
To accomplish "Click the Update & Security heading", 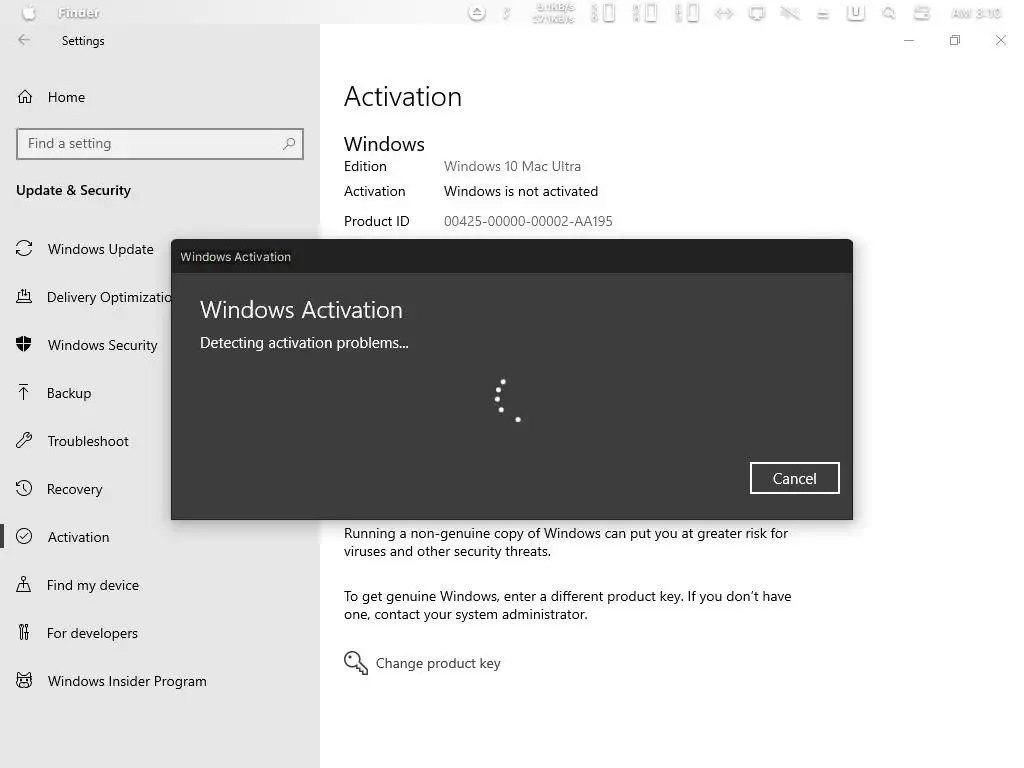I will click(x=73, y=190).
